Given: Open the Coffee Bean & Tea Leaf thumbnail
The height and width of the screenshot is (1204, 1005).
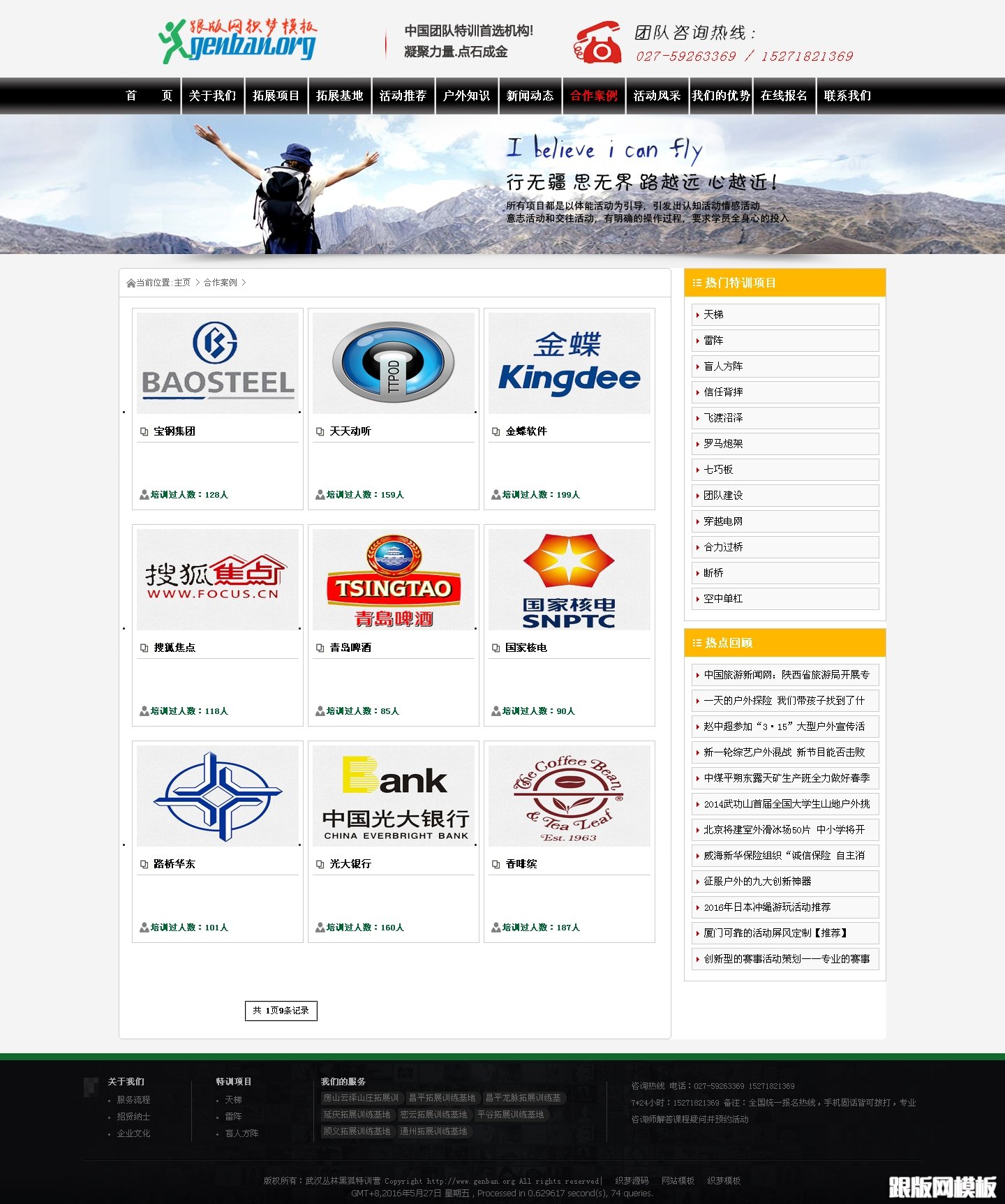Looking at the screenshot, I should pos(569,796).
